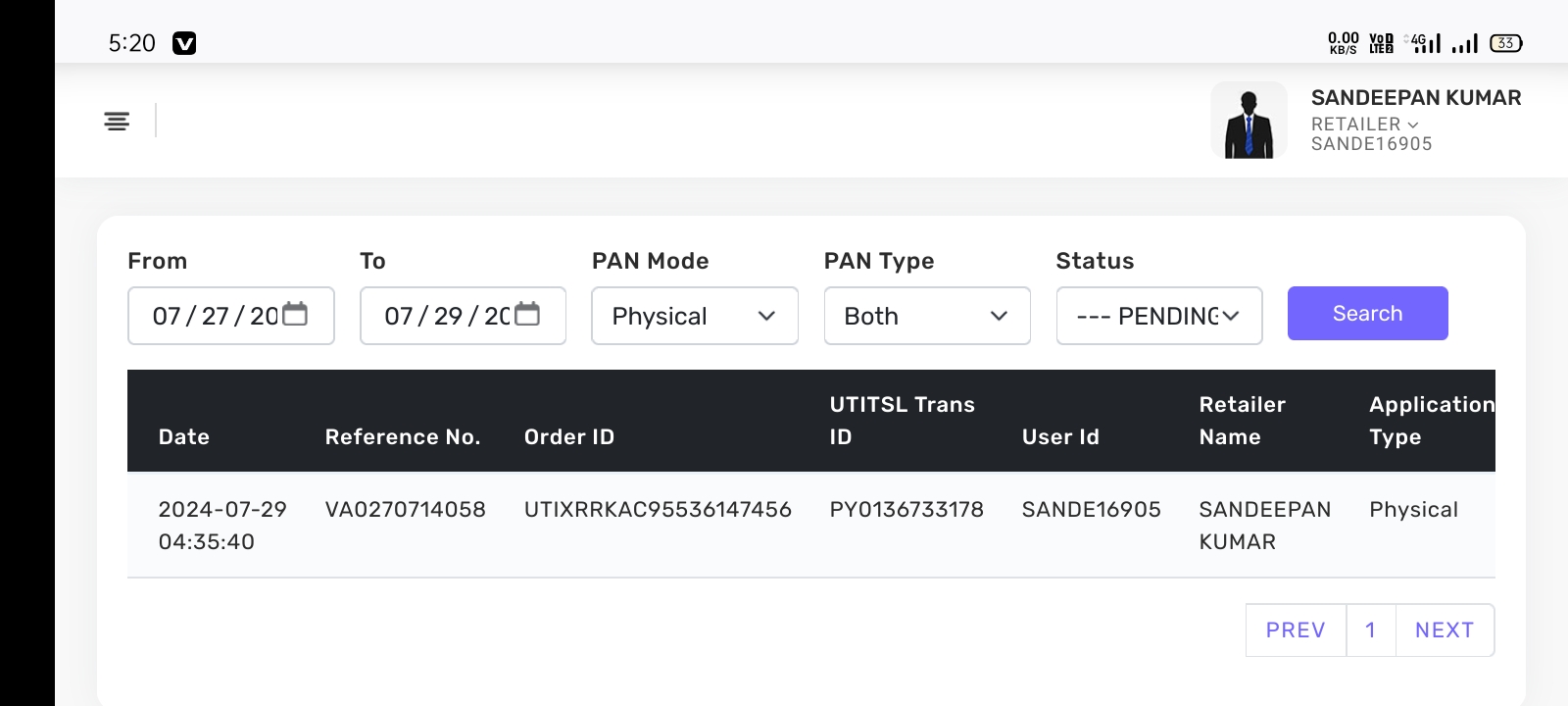Tap the battery indicator in status bar
This screenshot has height=706, width=1568.
pyautogui.click(x=1505, y=43)
